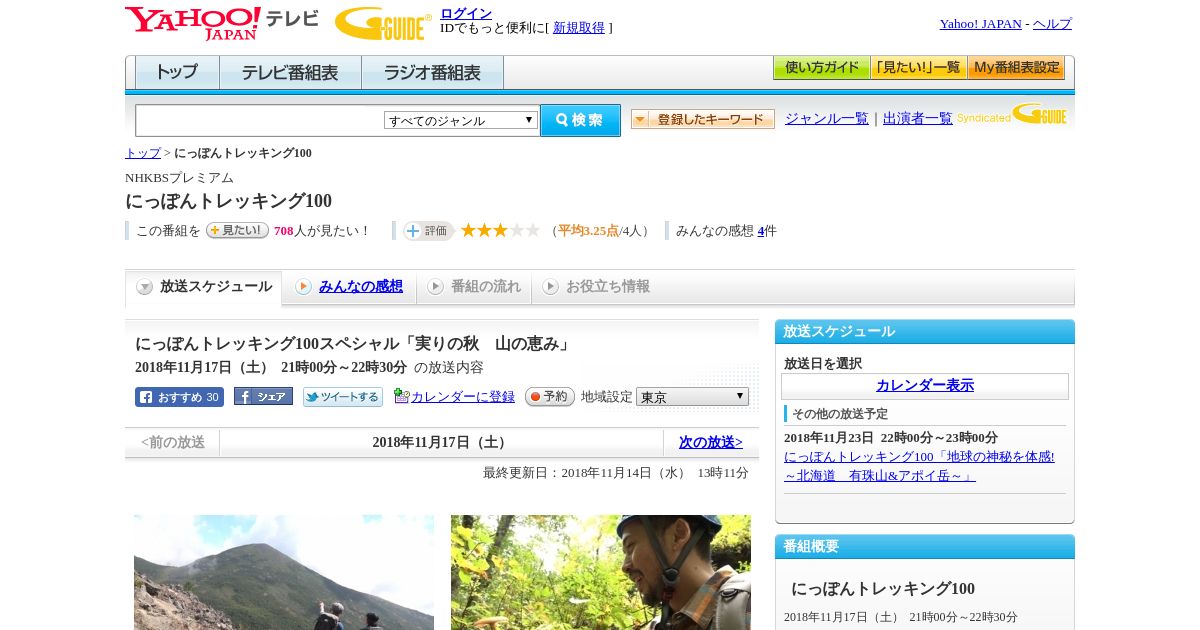Click the calendar icon beside カレンダーに登録
This screenshot has height=630, width=1200.
(402, 396)
